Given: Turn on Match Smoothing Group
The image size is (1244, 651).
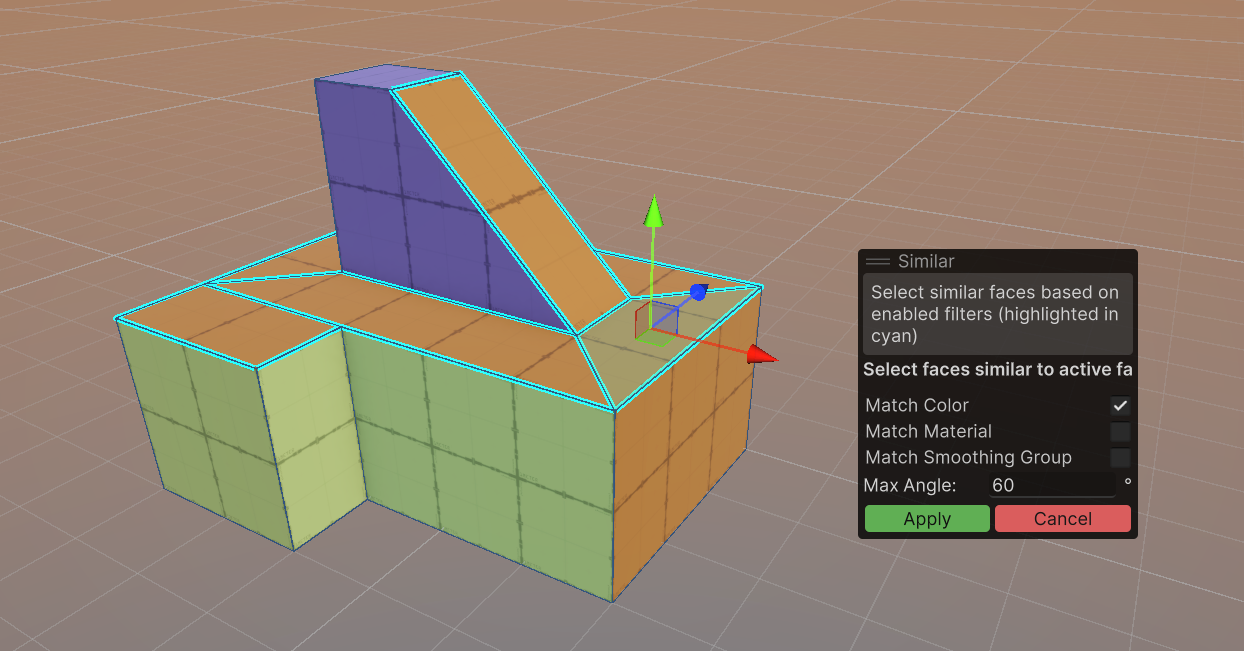Looking at the screenshot, I should pyautogui.click(x=1120, y=457).
